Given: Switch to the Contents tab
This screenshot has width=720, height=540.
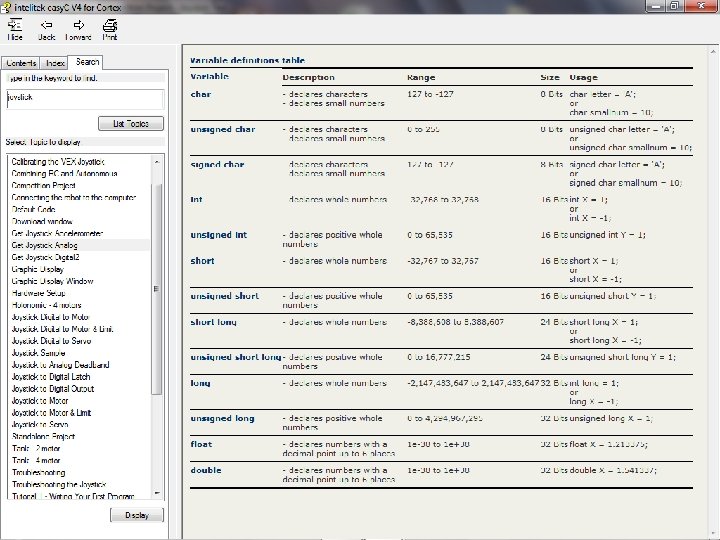Looking at the screenshot, I should pyautogui.click(x=21, y=63).
